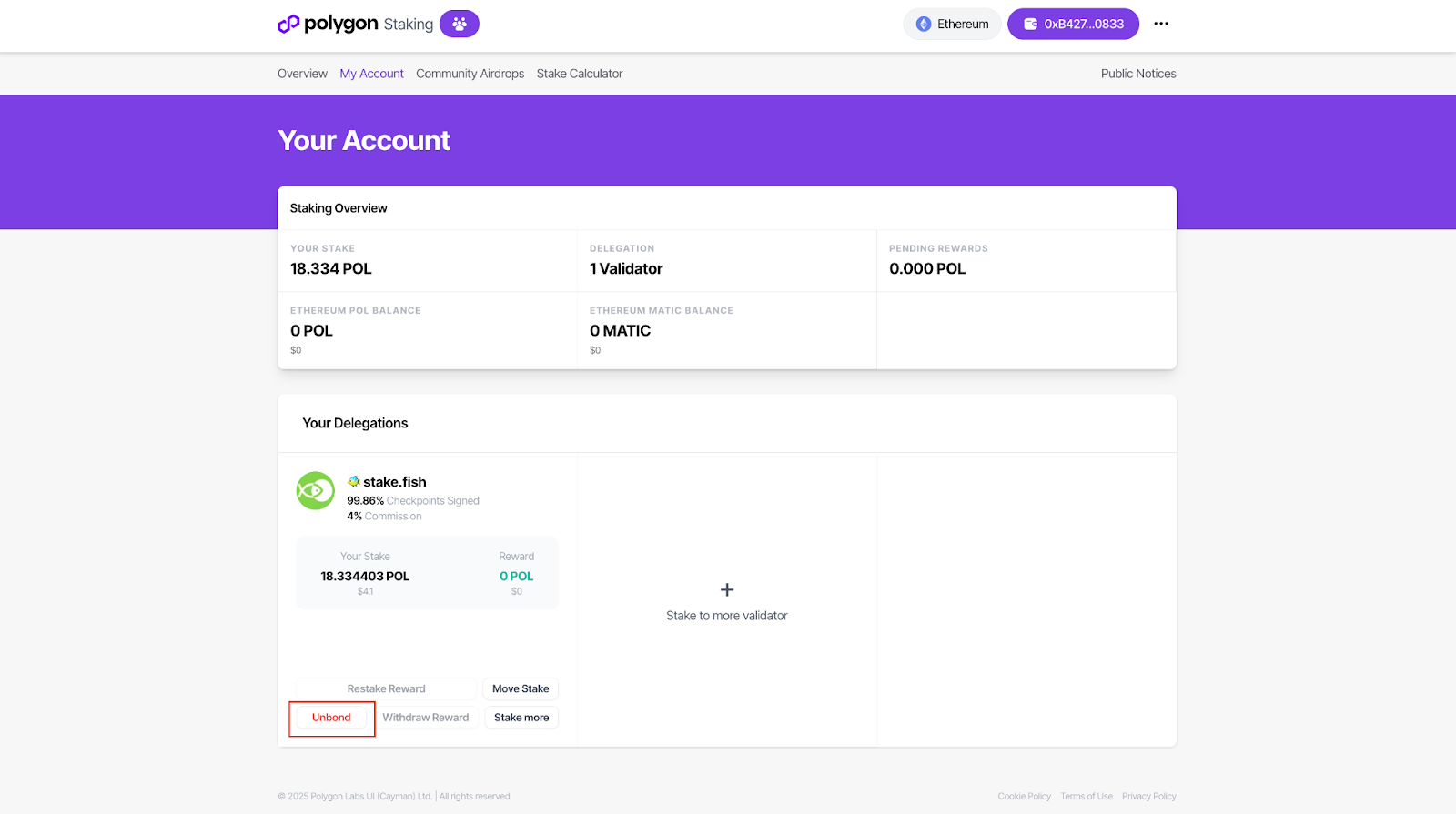
Task: Open the Terms of Use footer link
Action: 1087,796
